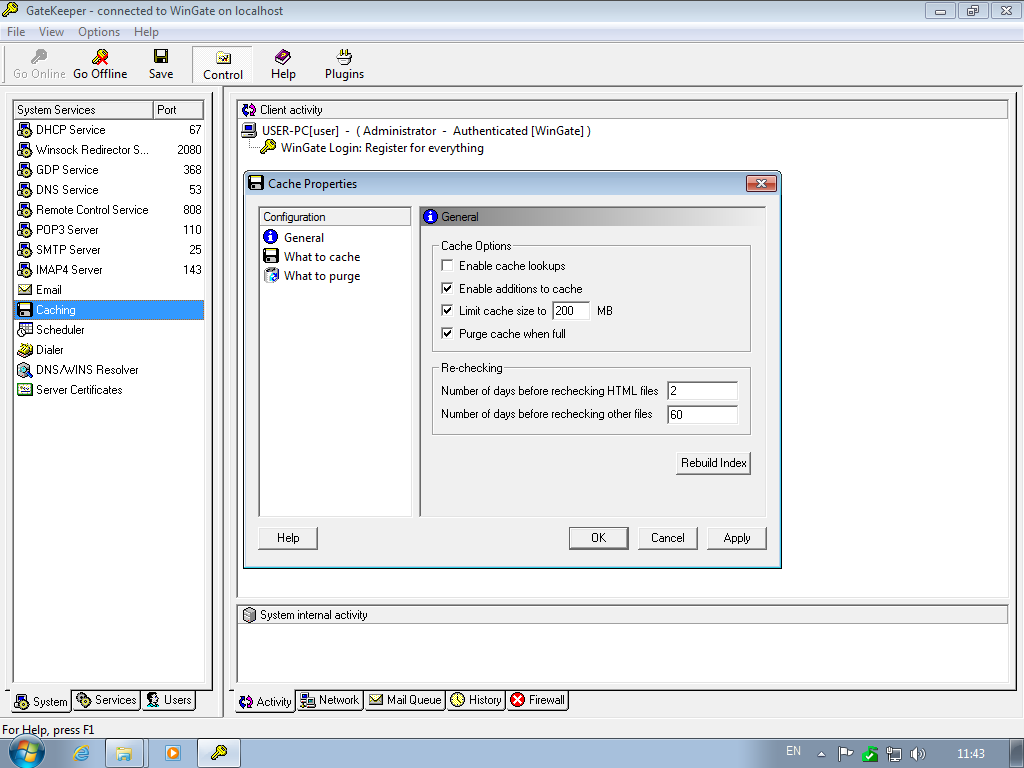
Task: Select the SMTP Server icon
Action: click(25, 250)
